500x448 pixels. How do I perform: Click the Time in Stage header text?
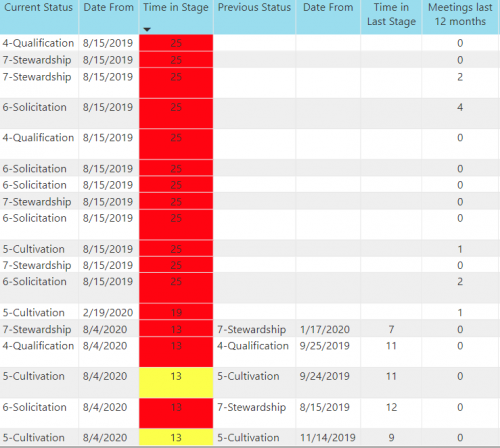point(176,7)
